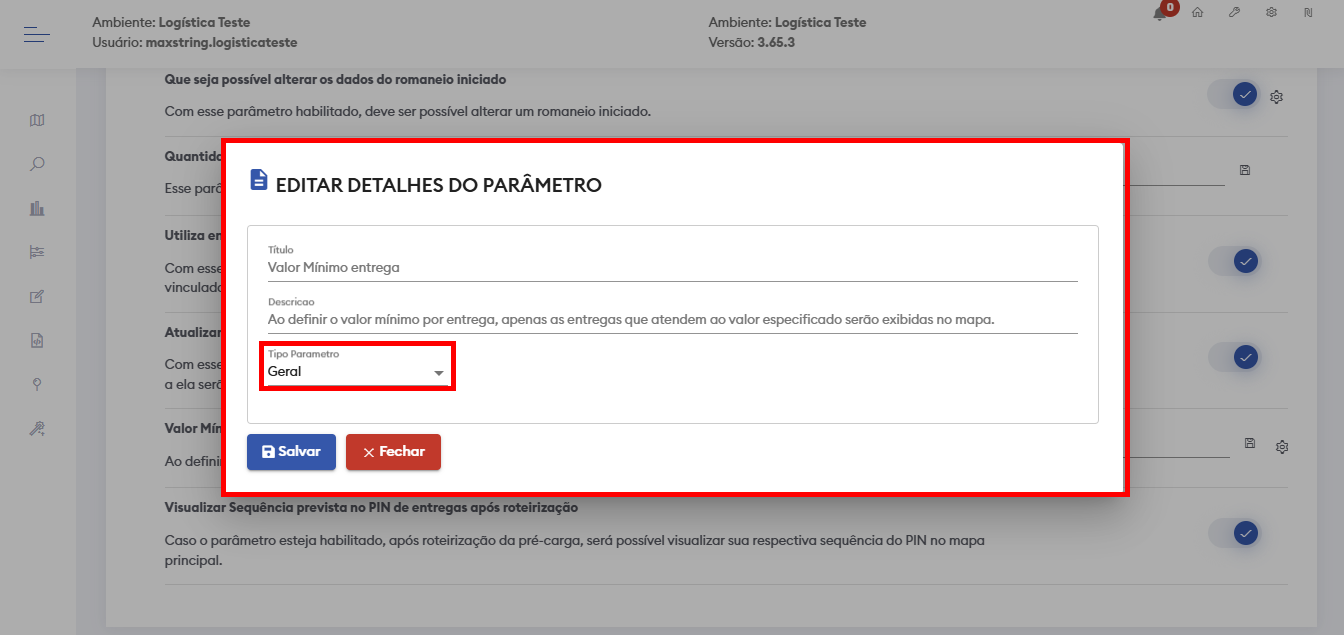Click 'Versão: 3.65.3' text

[751, 42]
